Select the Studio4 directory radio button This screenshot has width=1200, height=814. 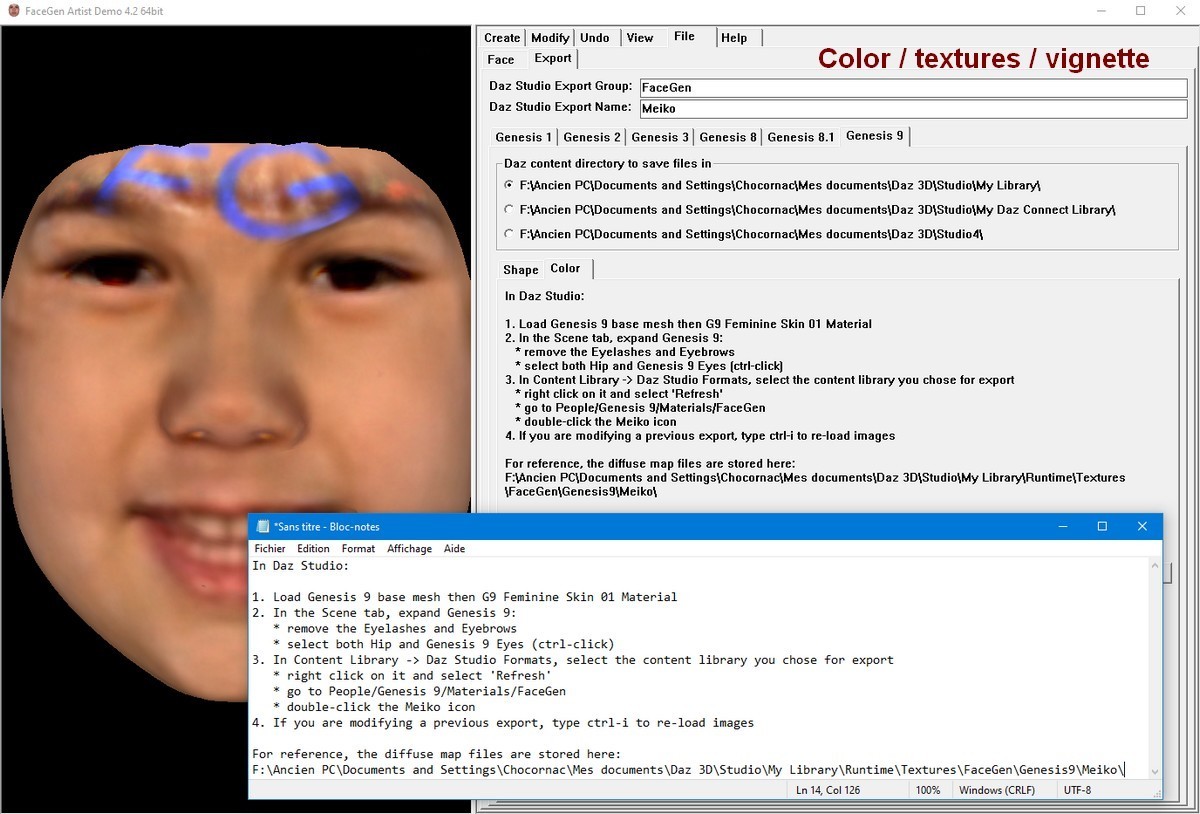[x=510, y=233]
